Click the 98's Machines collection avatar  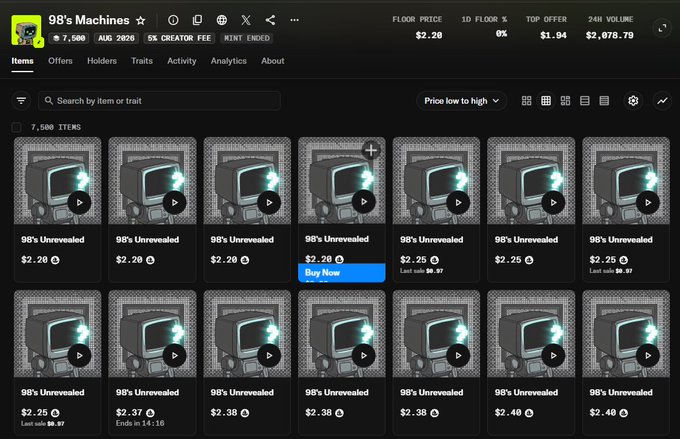[27, 30]
